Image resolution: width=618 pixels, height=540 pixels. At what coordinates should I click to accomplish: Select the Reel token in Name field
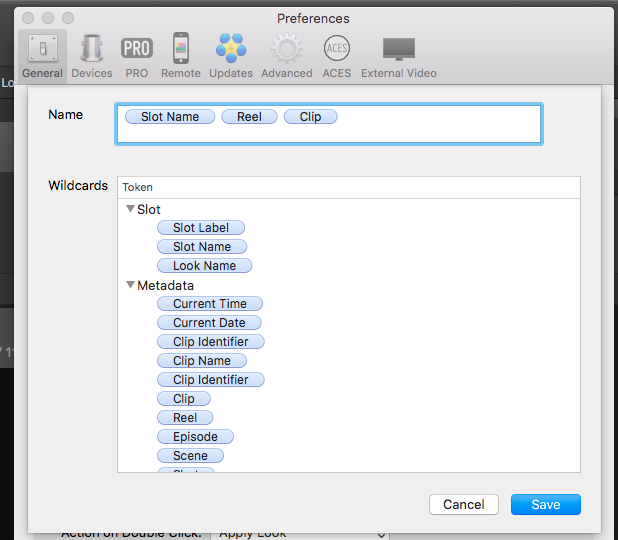[249, 117]
